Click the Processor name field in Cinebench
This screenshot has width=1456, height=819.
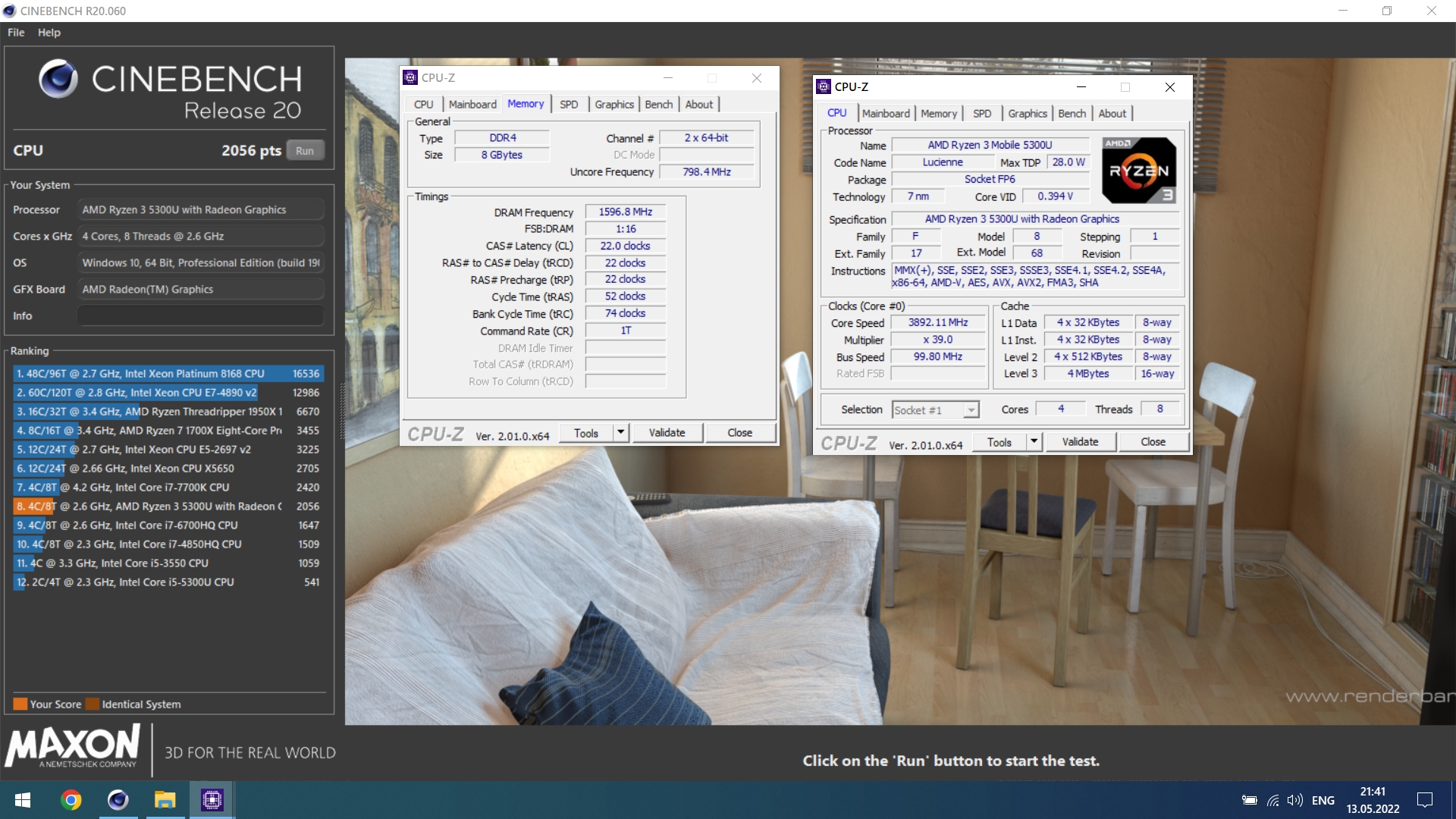click(x=201, y=210)
